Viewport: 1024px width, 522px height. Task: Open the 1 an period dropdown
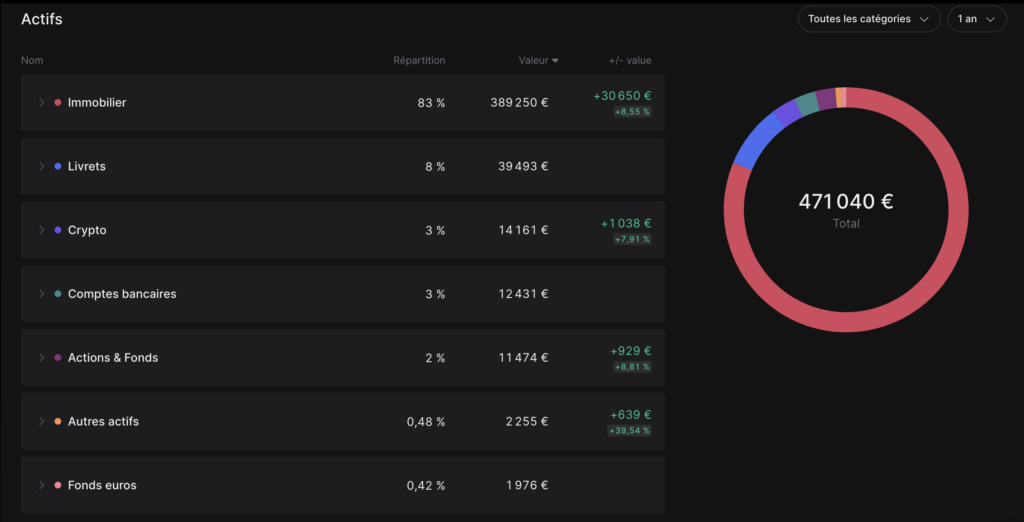coord(977,19)
